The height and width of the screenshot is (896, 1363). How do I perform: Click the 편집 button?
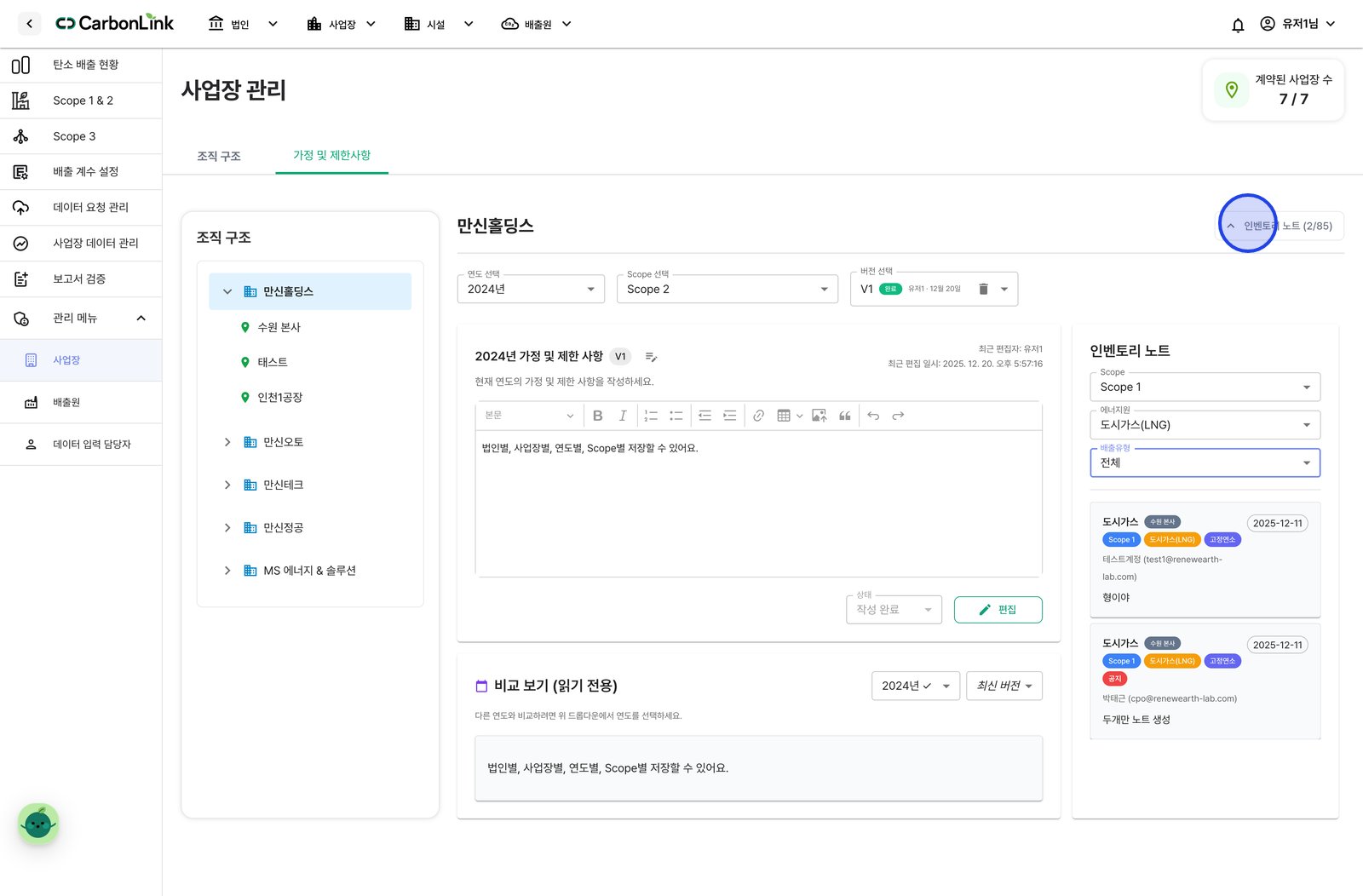(x=998, y=610)
